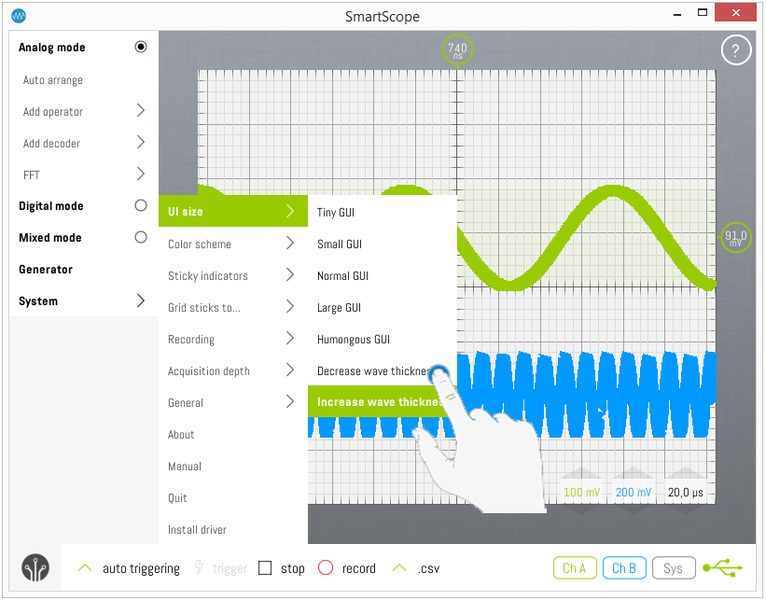Expand the Add operator submenu
The height and width of the screenshot is (600, 766).
pyautogui.click(x=140, y=111)
